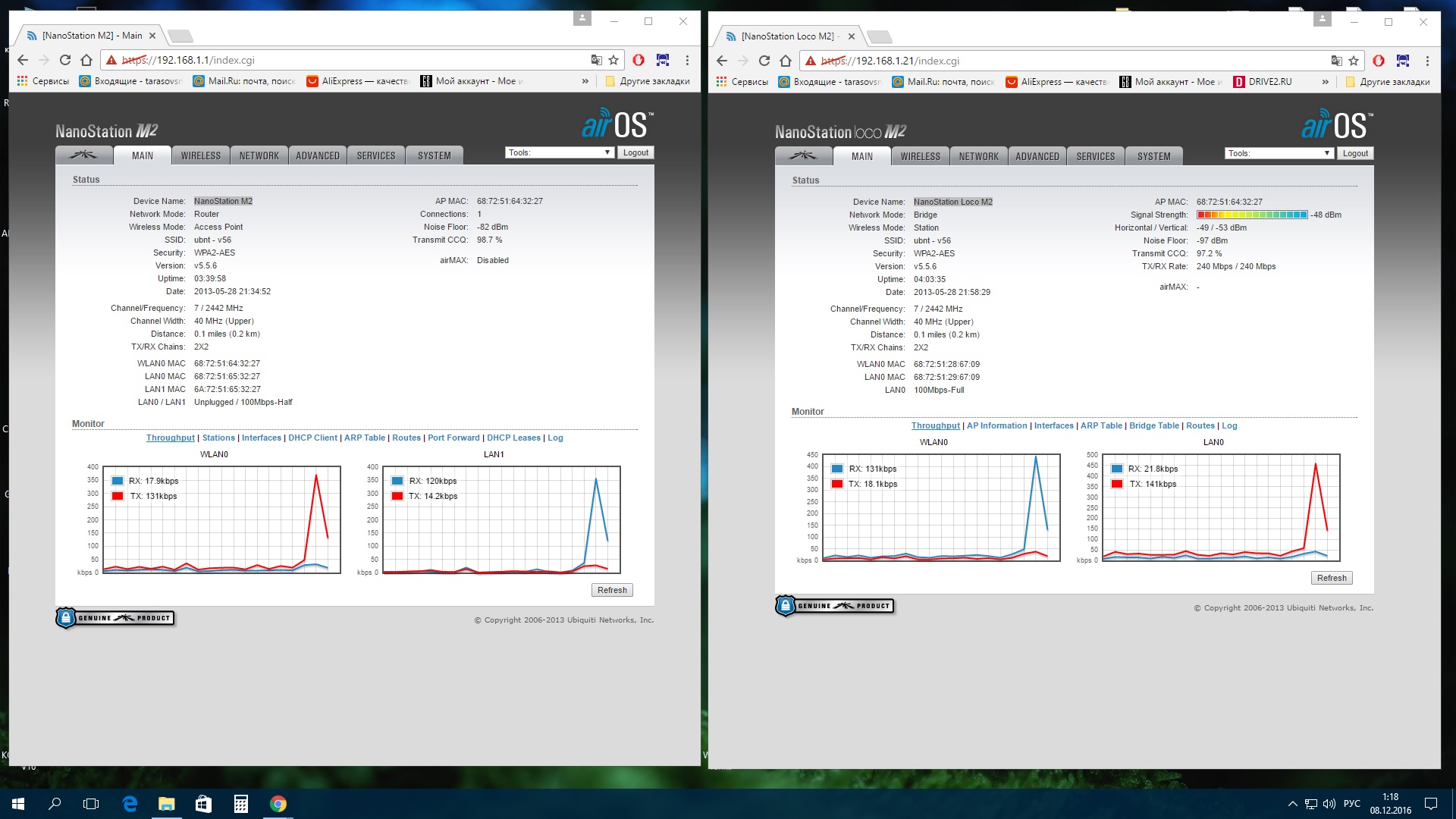The height and width of the screenshot is (819, 1456).
Task: Reload page in left NanoStation M2 window
Action: point(65,60)
